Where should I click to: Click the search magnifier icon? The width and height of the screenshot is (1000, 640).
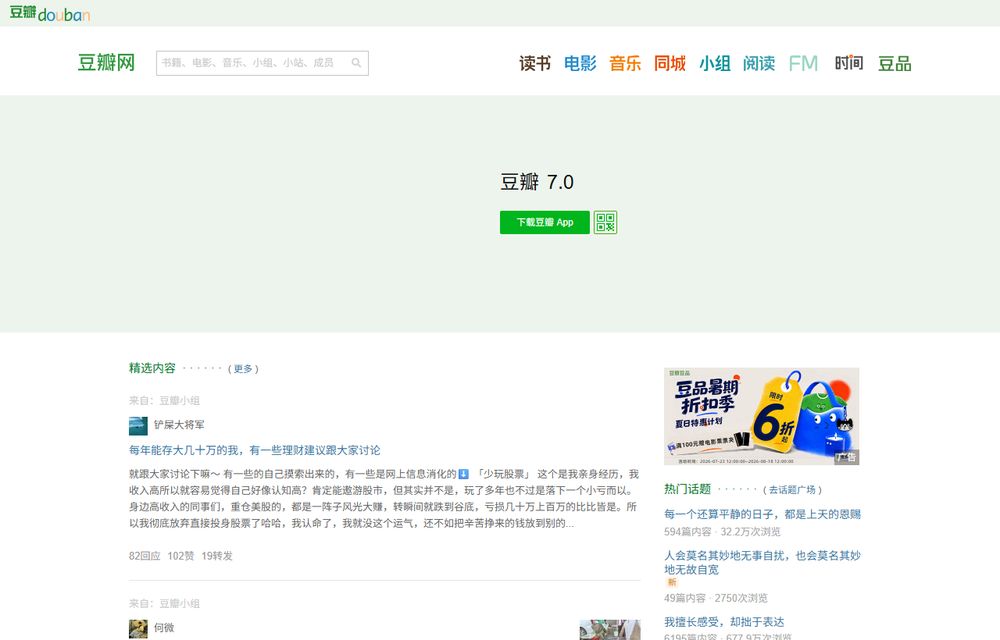click(357, 62)
